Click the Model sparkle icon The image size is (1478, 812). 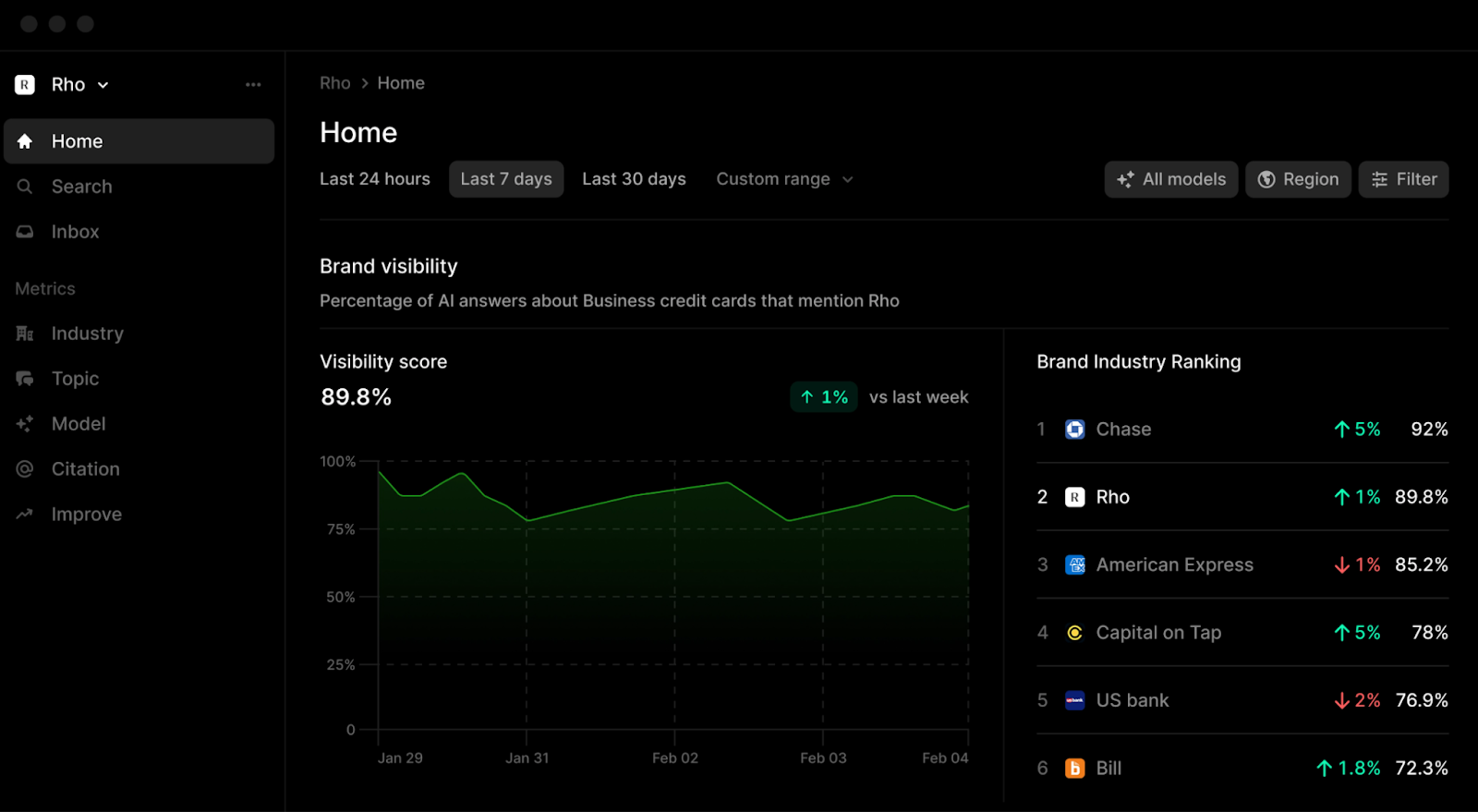[x=25, y=424]
